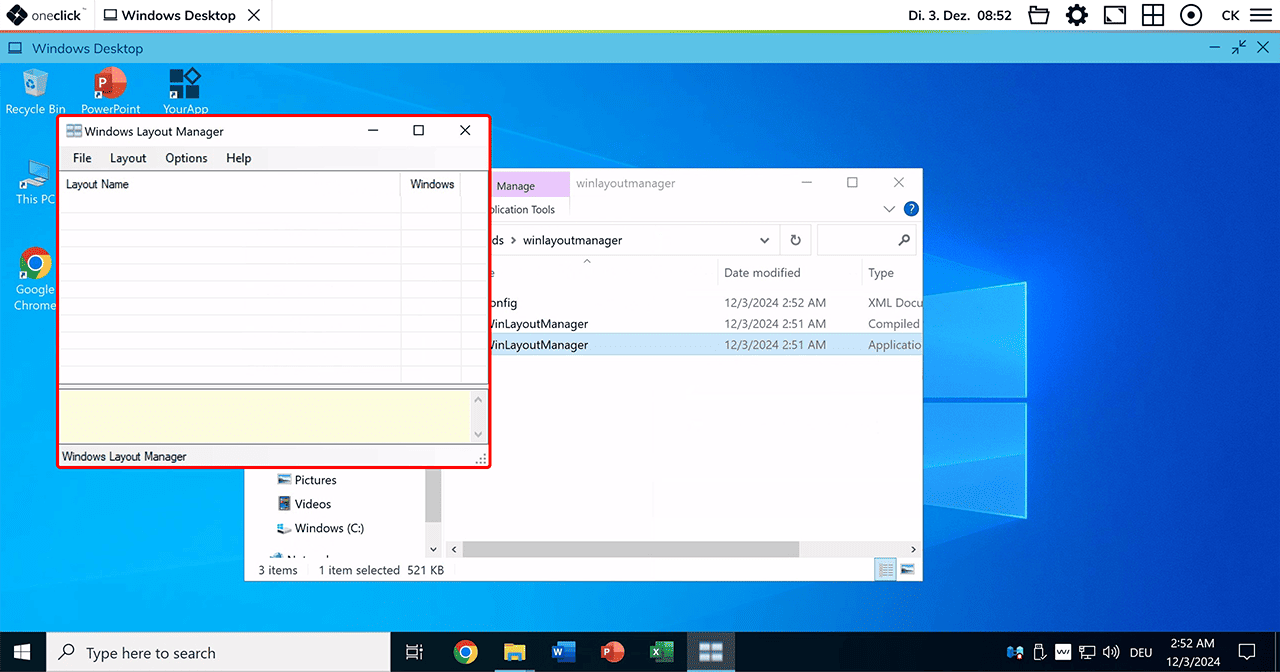Click the Word icon in the taskbar

coord(563,652)
